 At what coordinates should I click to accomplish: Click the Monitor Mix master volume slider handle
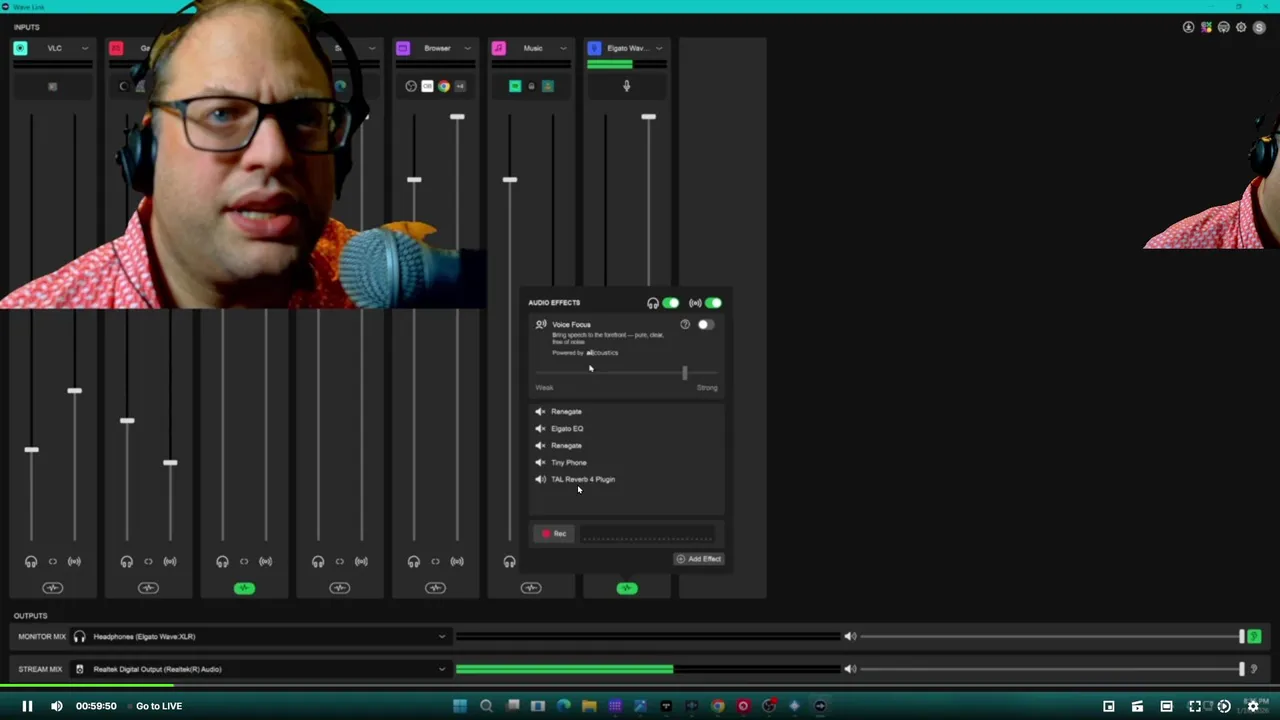point(1242,636)
